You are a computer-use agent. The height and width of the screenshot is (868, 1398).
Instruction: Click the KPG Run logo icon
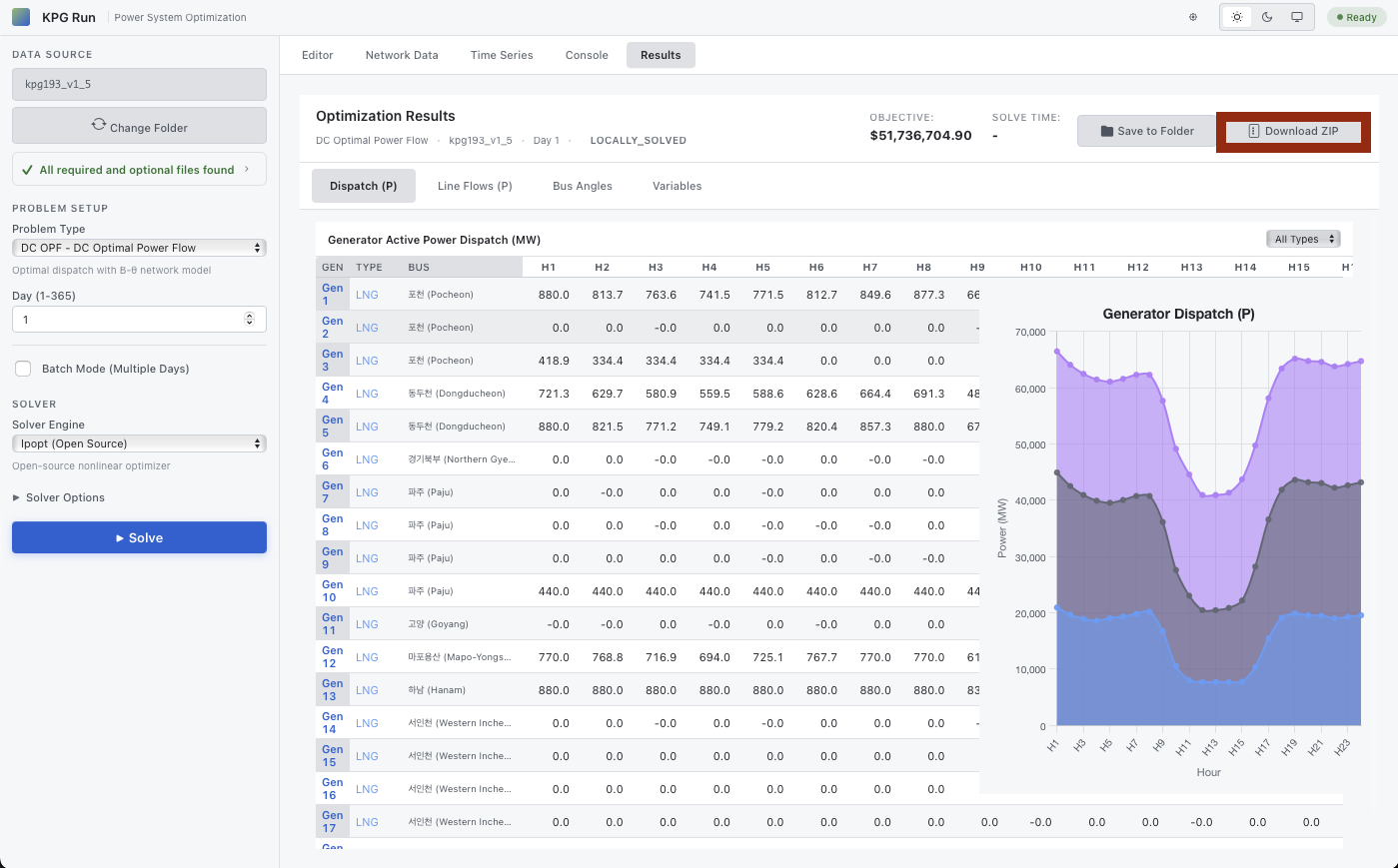click(21, 17)
